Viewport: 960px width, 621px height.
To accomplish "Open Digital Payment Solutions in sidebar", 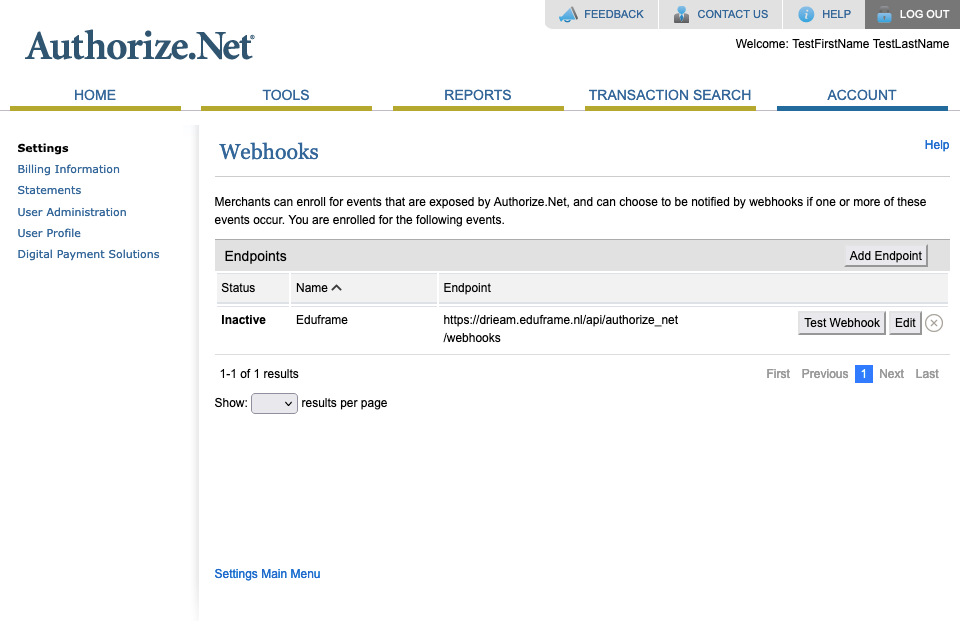I will (88, 254).
